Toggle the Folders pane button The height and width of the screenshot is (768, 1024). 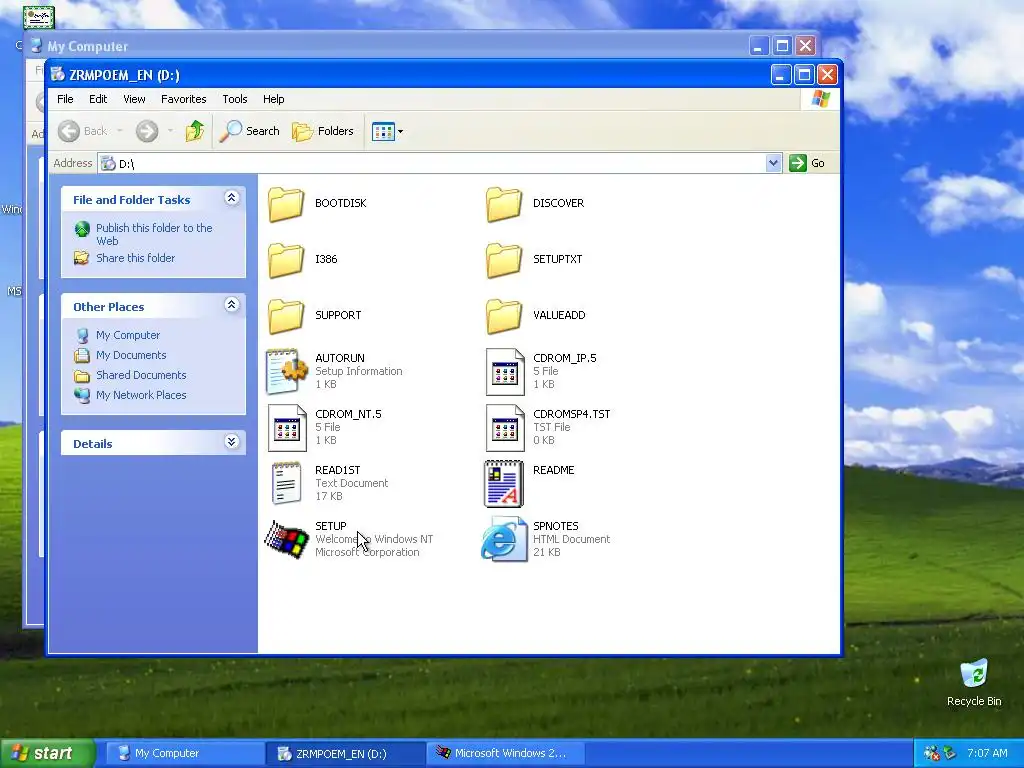click(323, 131)
